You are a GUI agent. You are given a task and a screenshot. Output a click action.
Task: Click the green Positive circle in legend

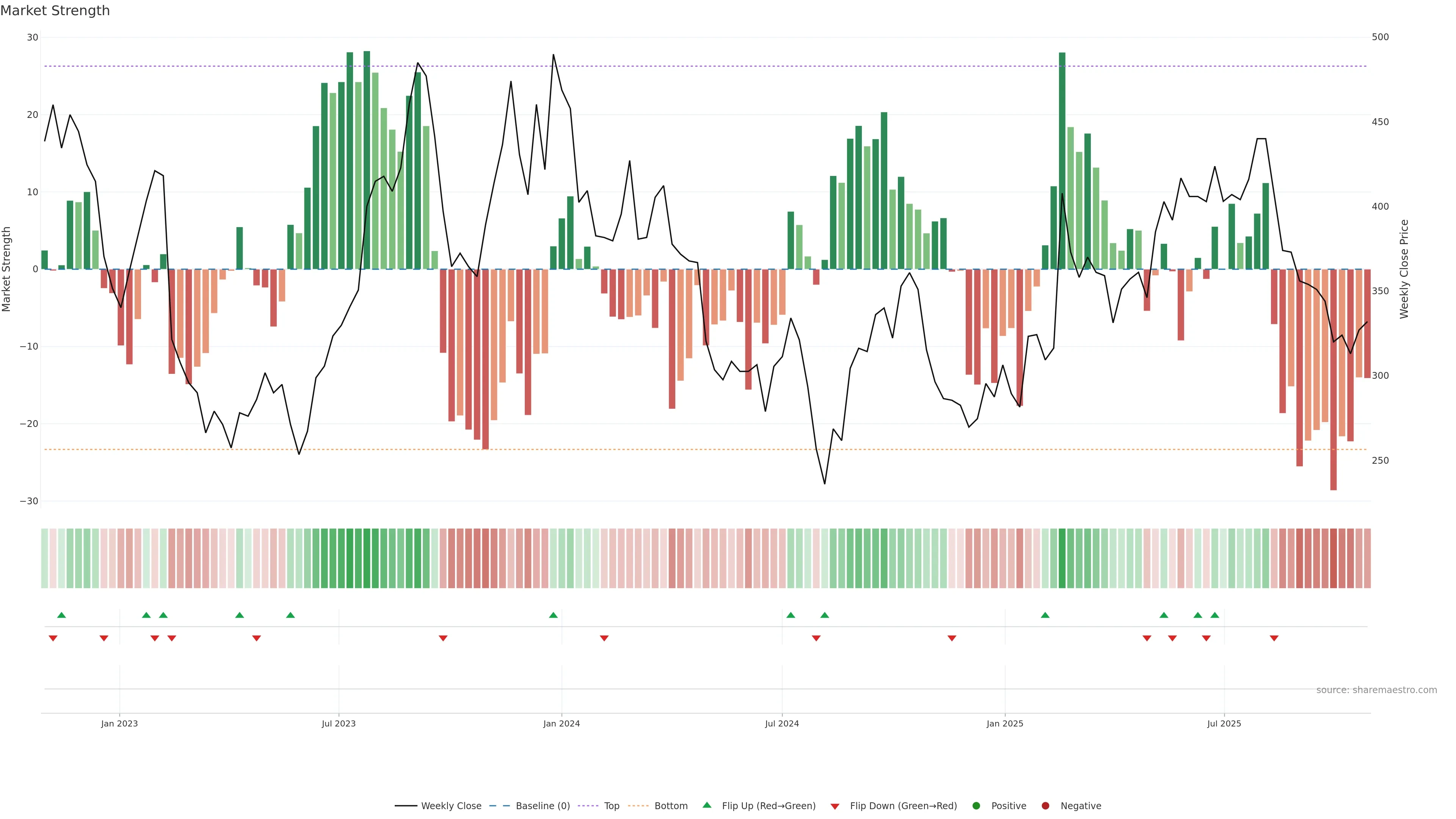(976, 806)
